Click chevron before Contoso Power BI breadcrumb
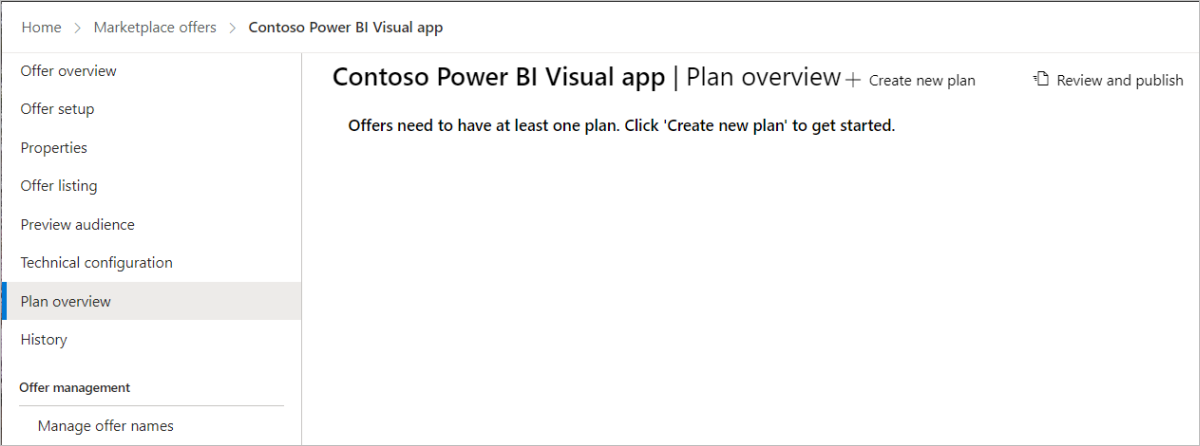 [x=232, y=28]
